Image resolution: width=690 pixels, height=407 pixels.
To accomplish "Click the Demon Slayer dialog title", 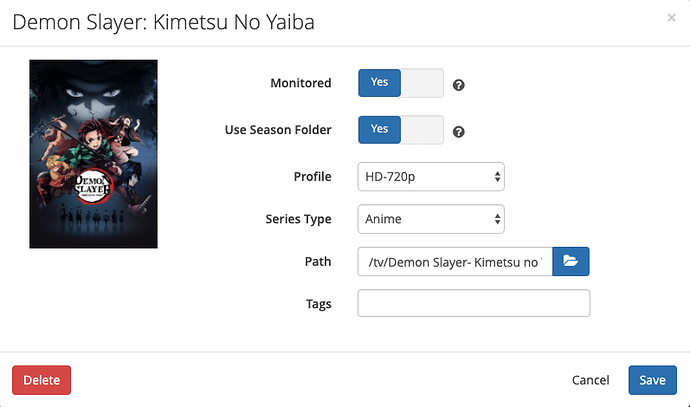I will [163, 22].
